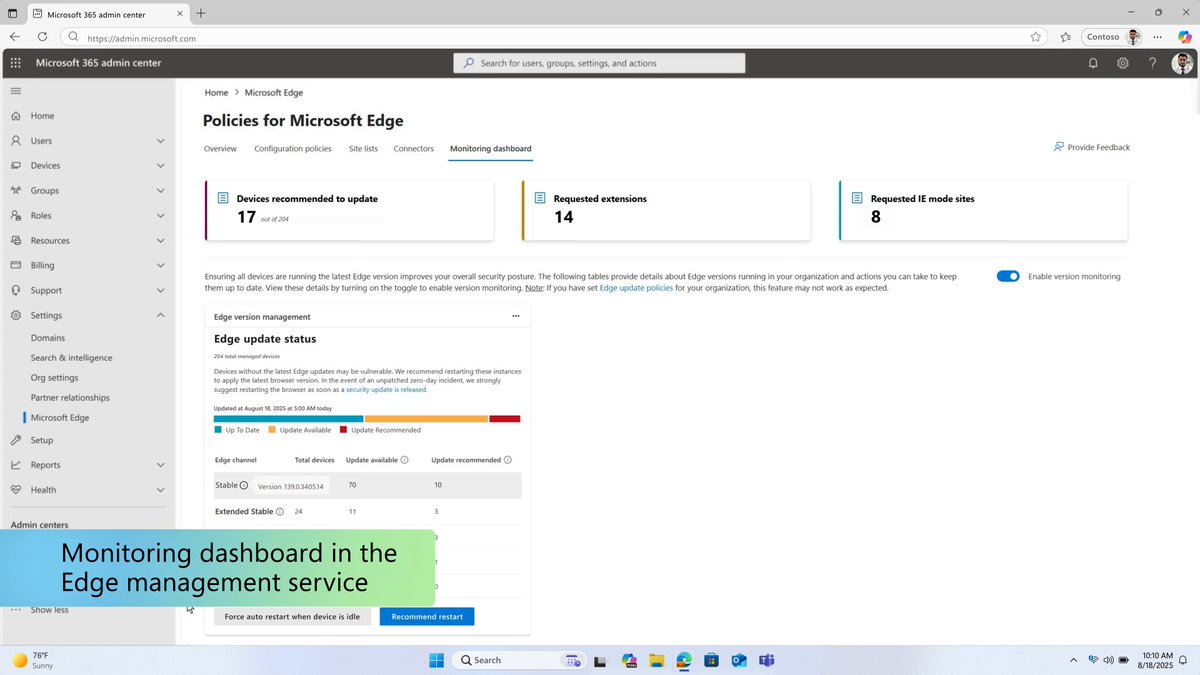Expand the Devices navigation section
This screenshot has height=675, width=1200.
pos(161,166)
